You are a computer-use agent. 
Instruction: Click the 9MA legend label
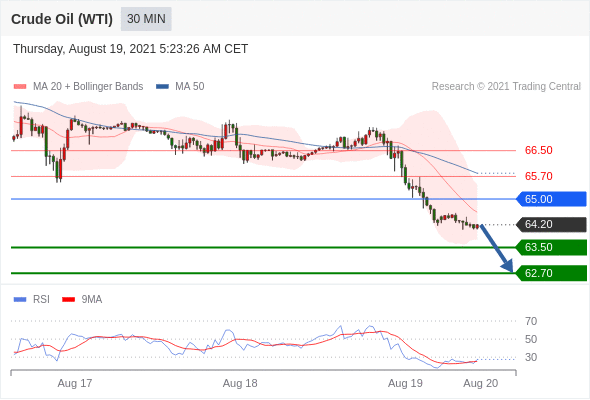point(92,300)
